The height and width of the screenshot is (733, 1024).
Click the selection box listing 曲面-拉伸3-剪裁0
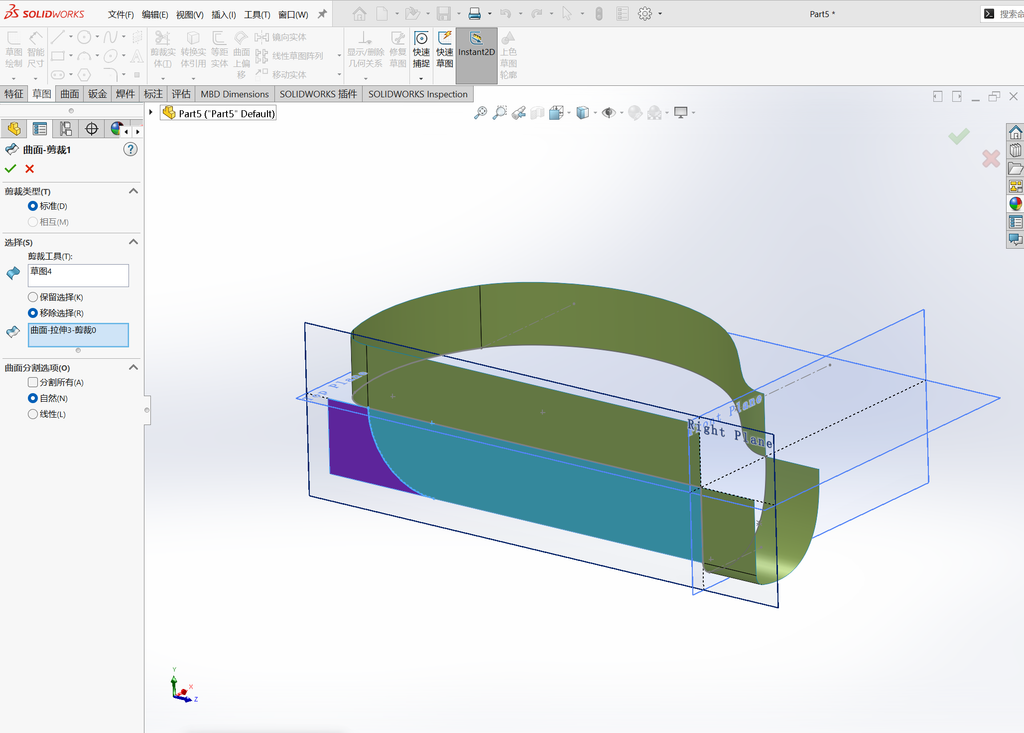78,334
